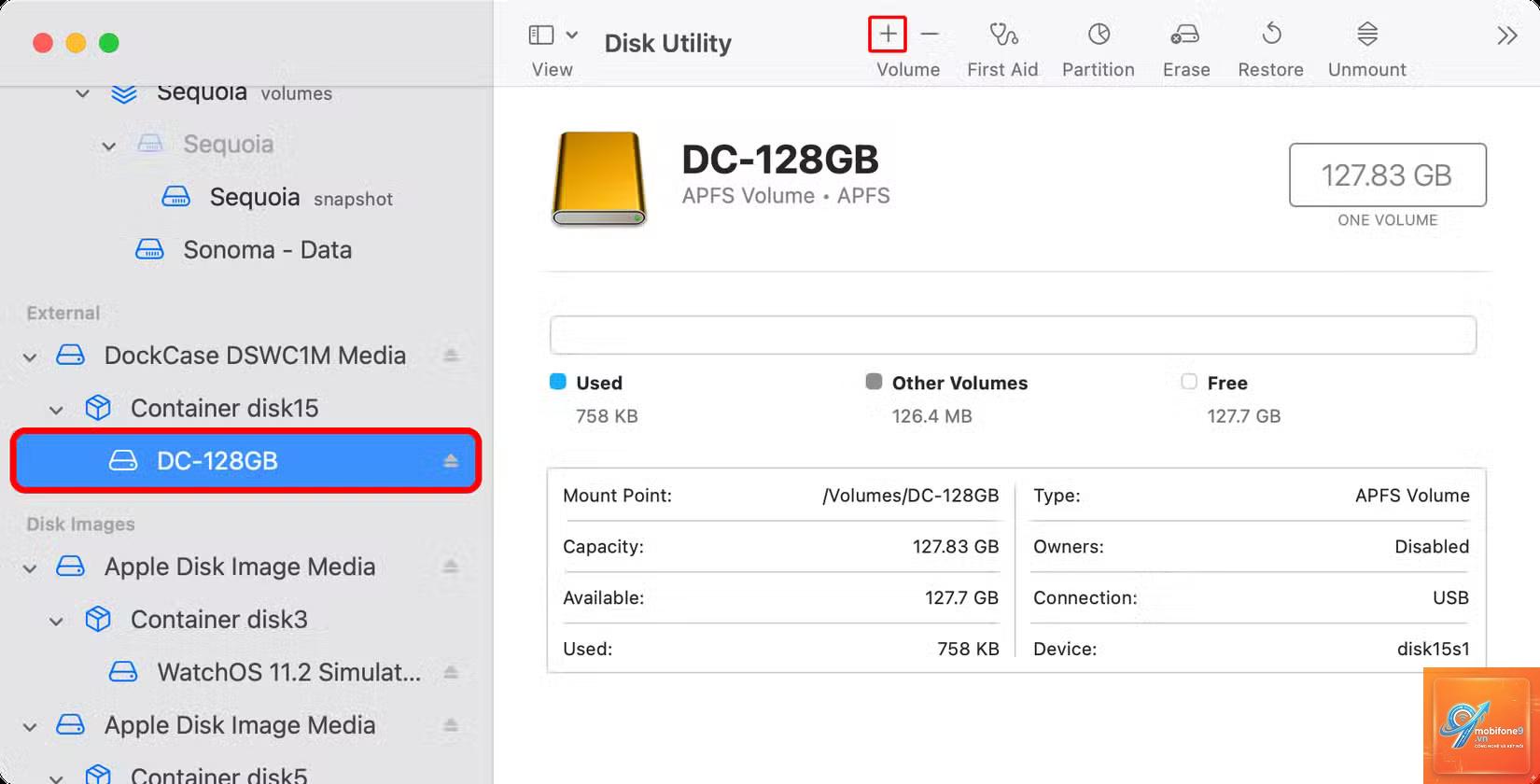Click the disk usage bar

tap(1013, 335)
